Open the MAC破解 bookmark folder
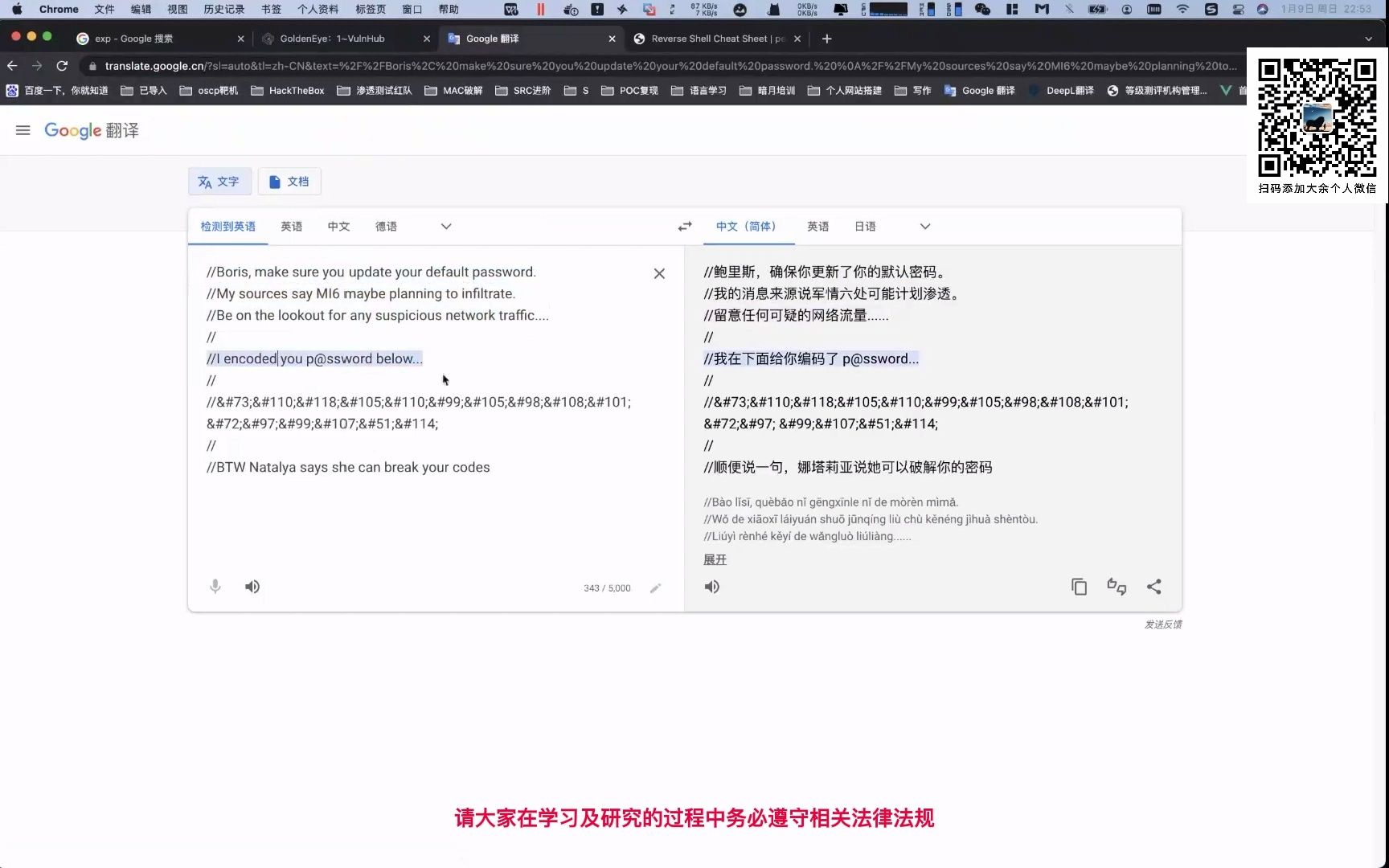Screen dimensions: 1389x868 click(453, 91)
